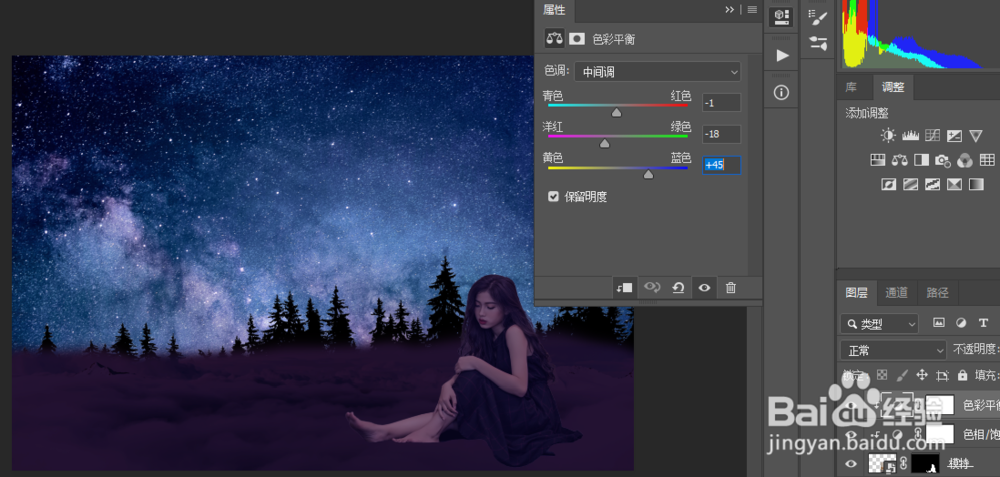The width and height of the screenshot is (1000, 477).
Task: Lock transparent pixels checkerboard icon
Action: click(882, 375)
